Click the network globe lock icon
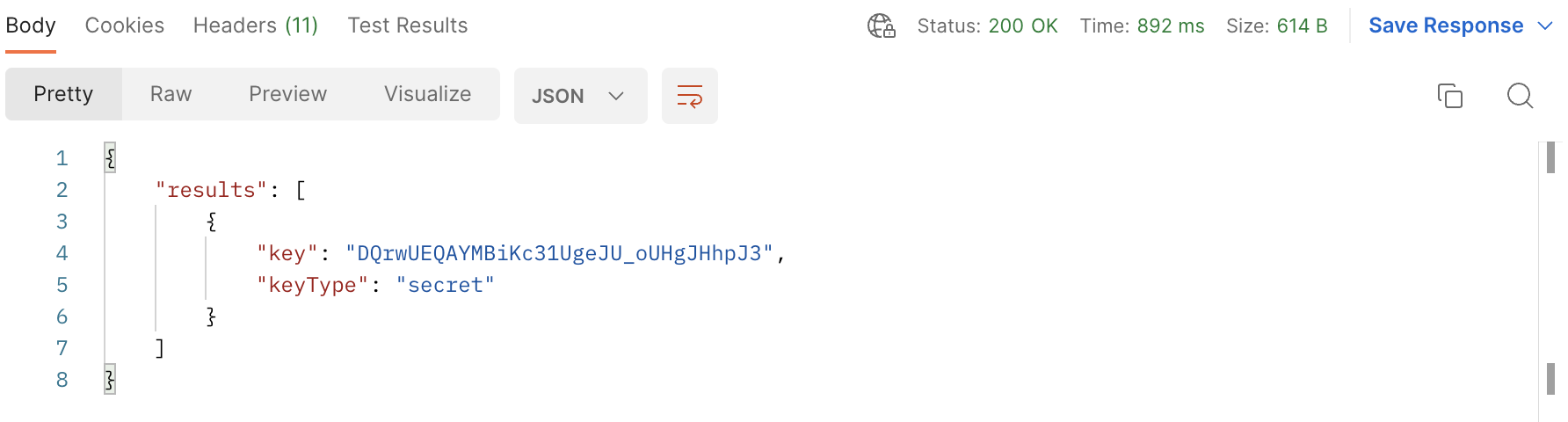The height and width of the screenshot is (422, 1568). point(881,25)
